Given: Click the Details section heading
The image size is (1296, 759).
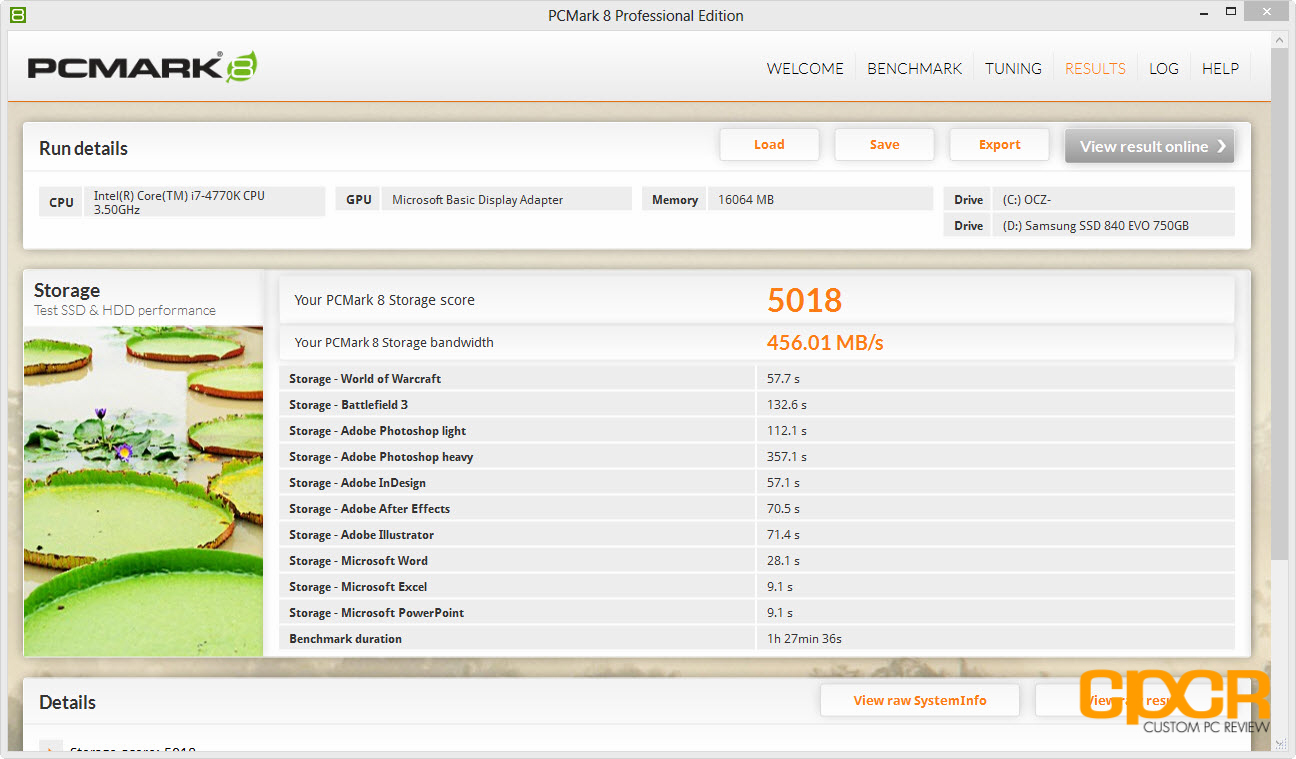Looking at the screenshot, I should coord(67,702).
